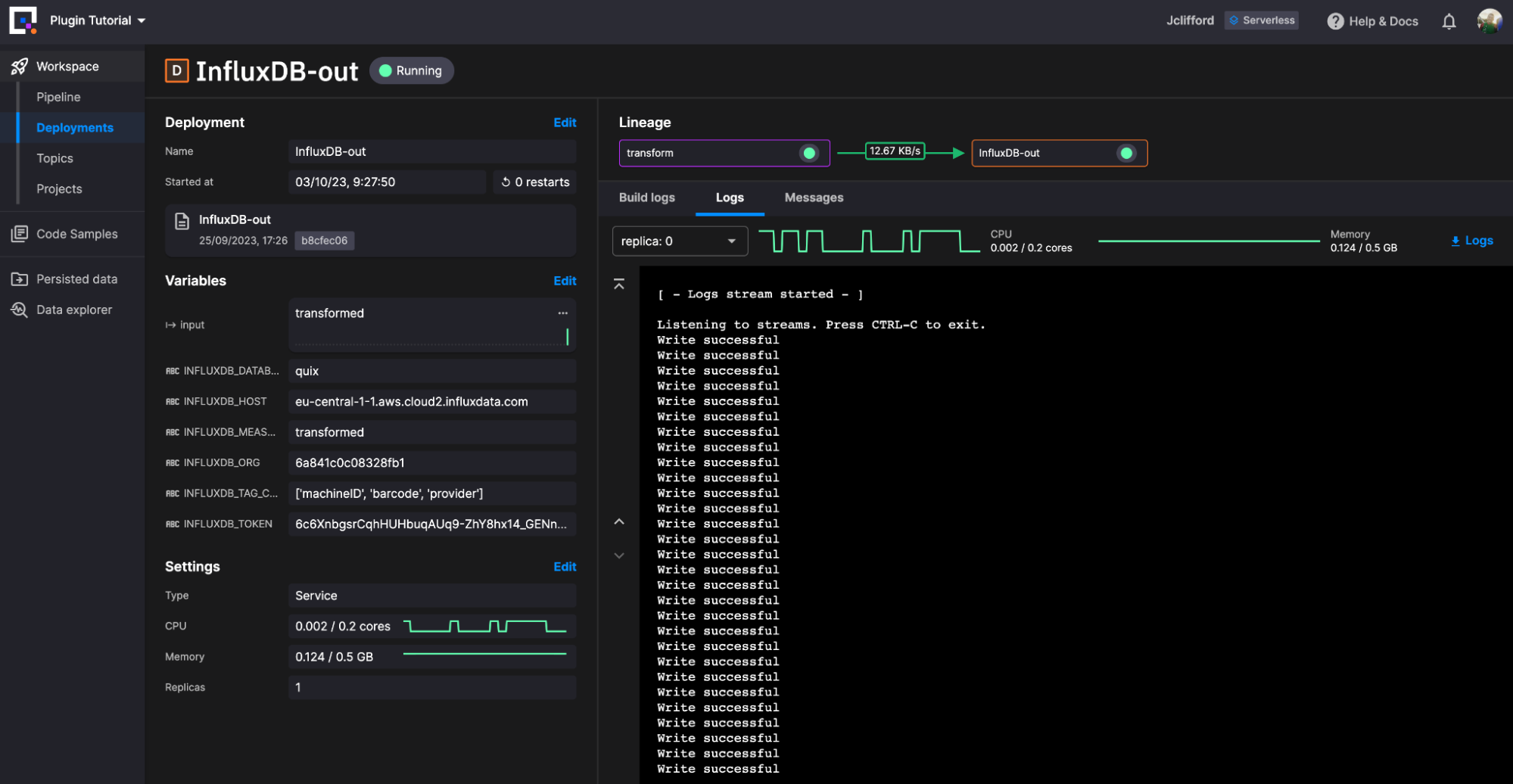Switch to the Messages tab
This screenshot has width=1513, height=784.
tap(814, 198)
